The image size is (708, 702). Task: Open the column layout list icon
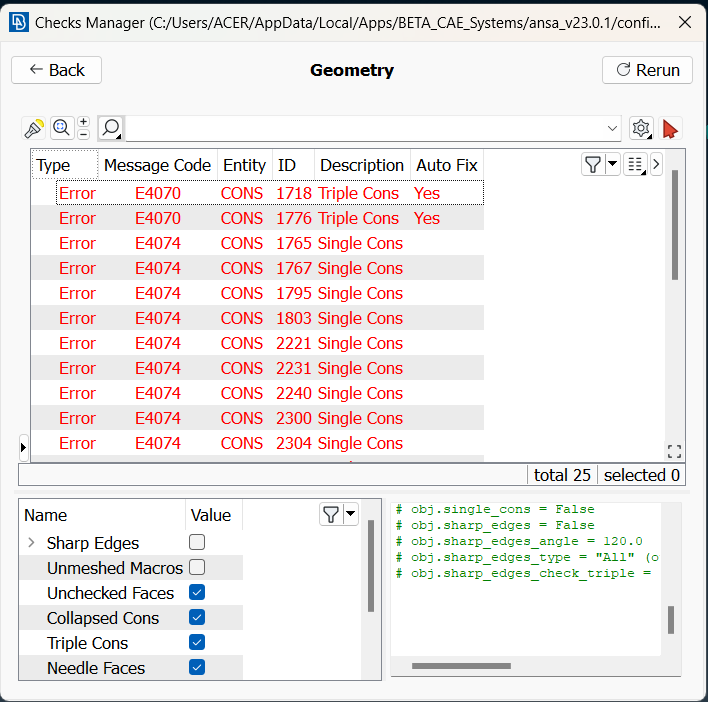[x=635, y=164]
